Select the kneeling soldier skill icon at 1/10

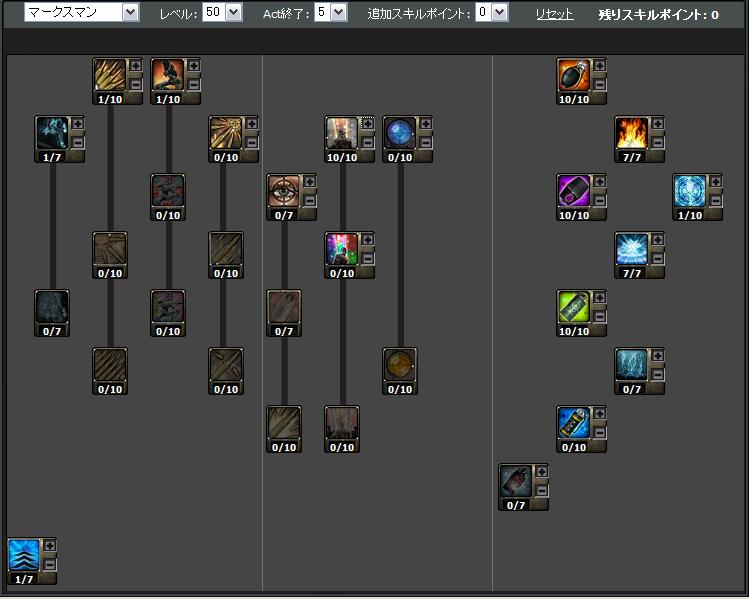pos(168,75)
